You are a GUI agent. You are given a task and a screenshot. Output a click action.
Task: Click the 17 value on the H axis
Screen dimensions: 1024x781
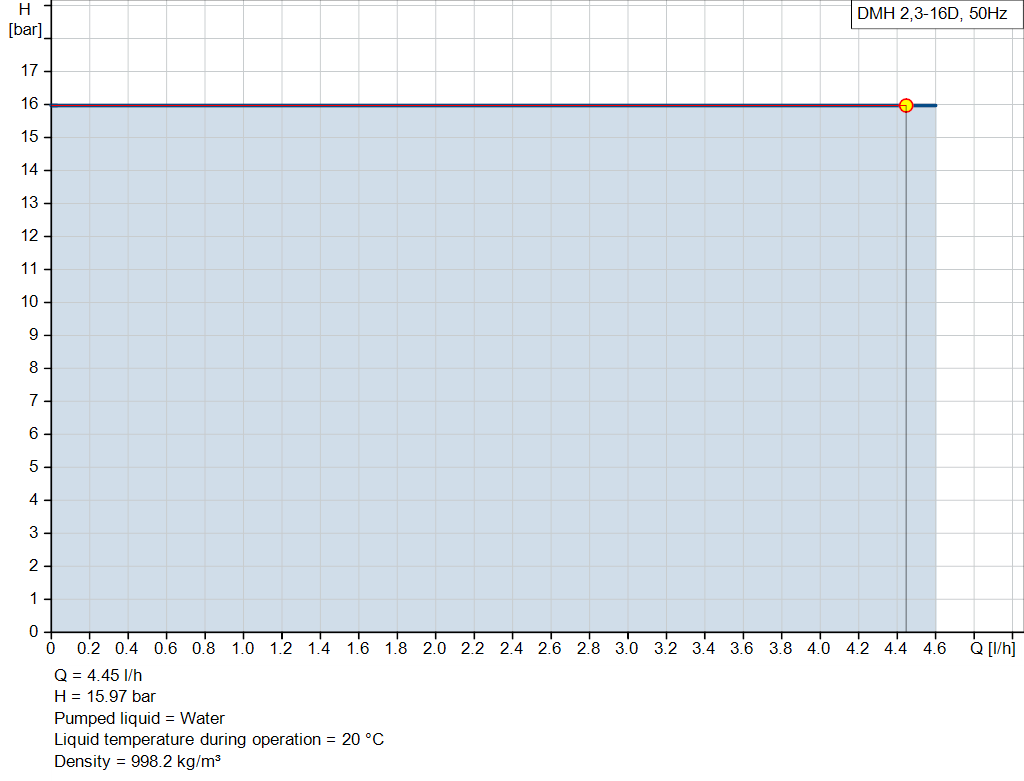(29, 71)
